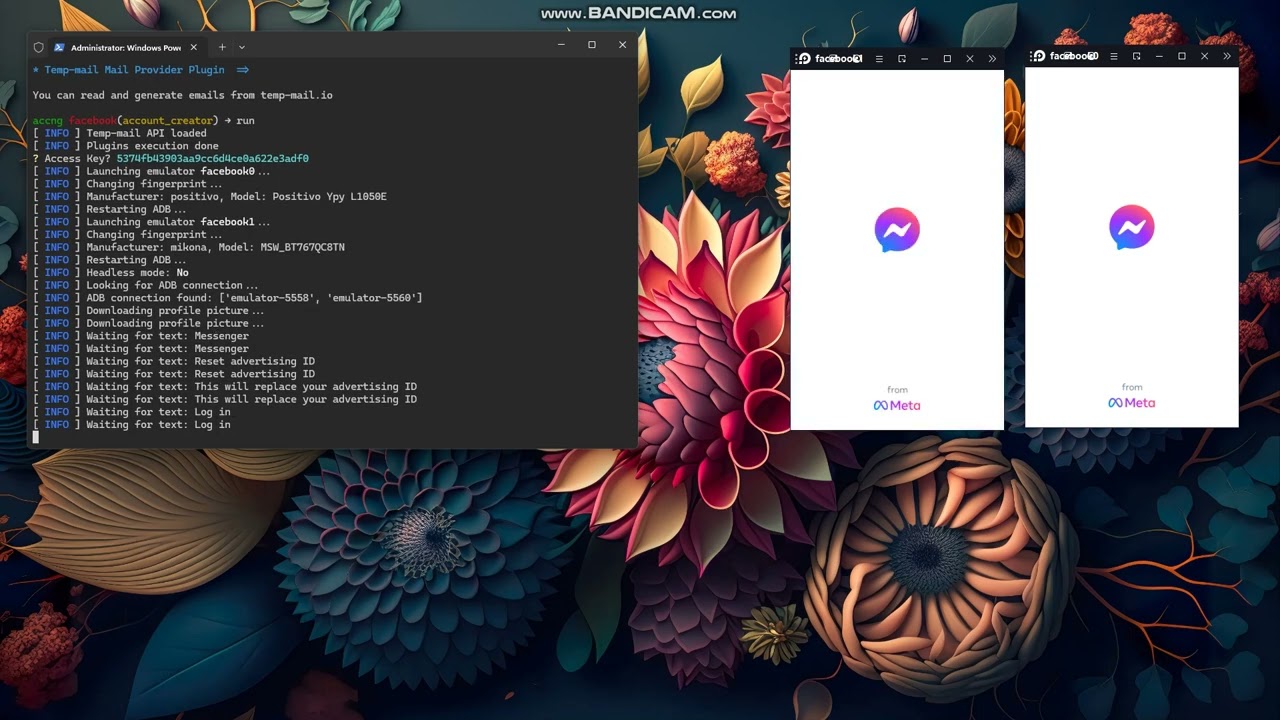Screen dimensions: 1280x720
Task: Click the window-mode icon in facebook1 emulator
Action: pyautogui.click(x=902, y=59)
